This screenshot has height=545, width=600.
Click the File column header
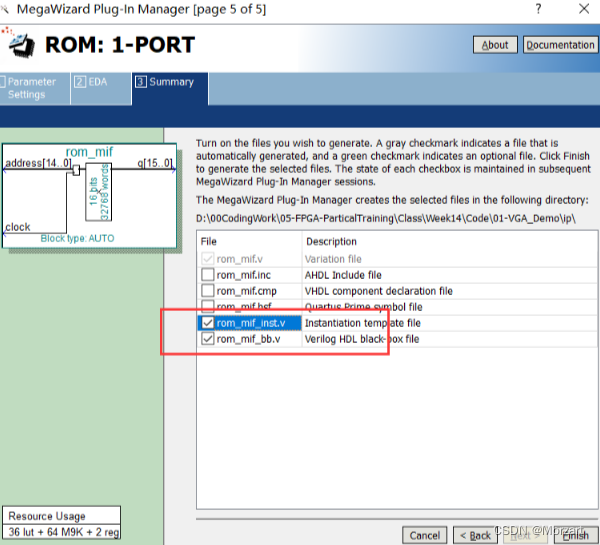point(209,241)
